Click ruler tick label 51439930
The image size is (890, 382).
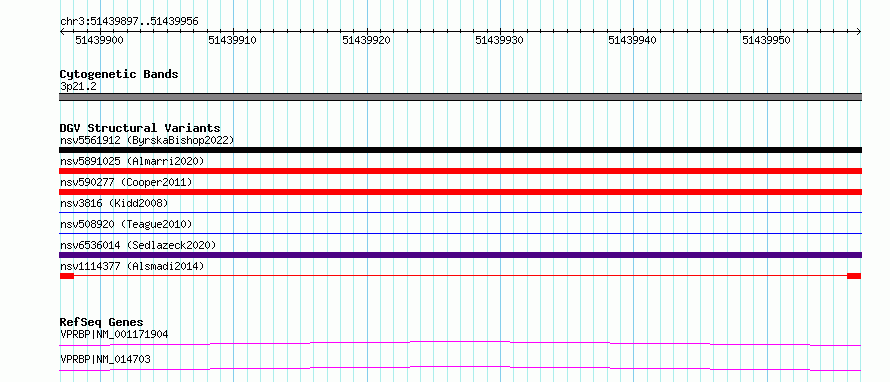(x=499, y=40)
